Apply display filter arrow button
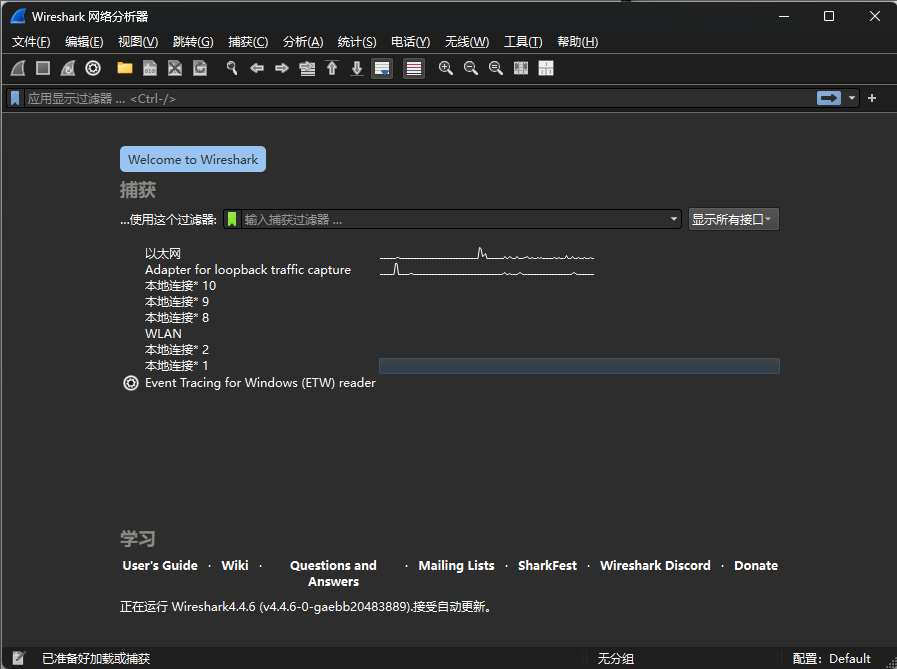 click(829, 98)
